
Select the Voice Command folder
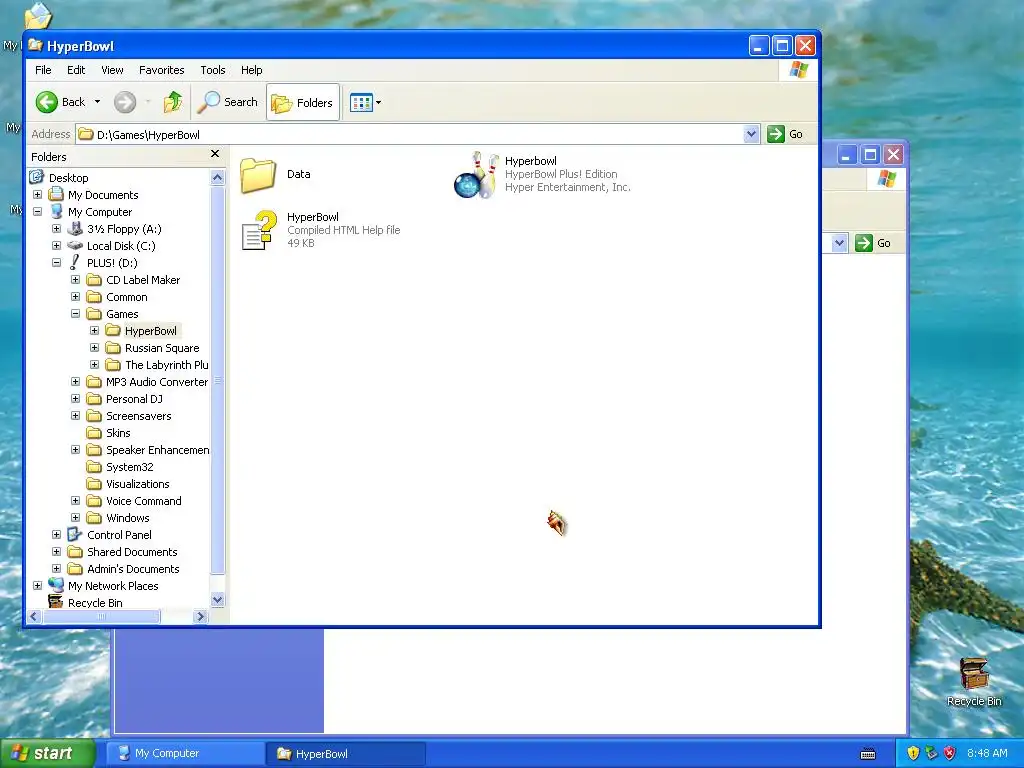(144, 501)
